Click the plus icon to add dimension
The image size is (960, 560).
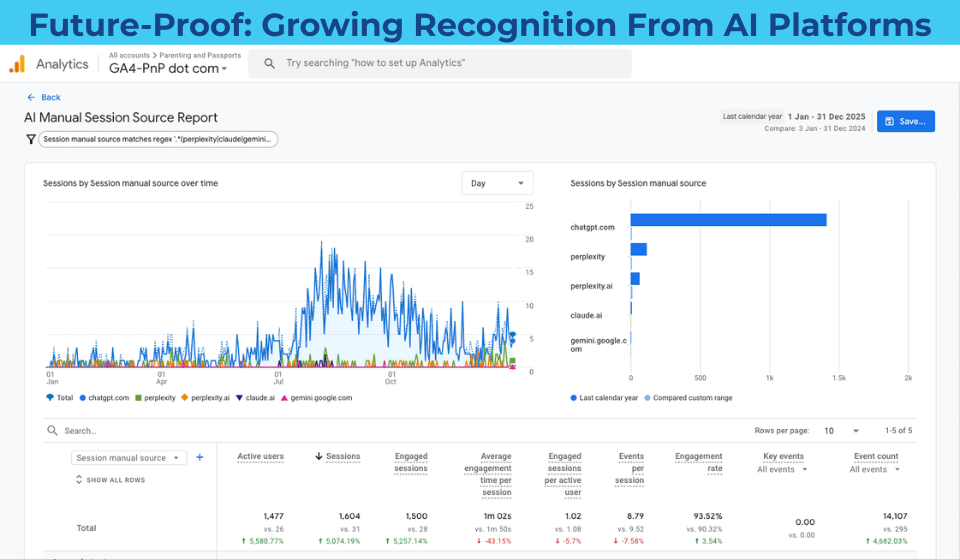coord(199,457)
